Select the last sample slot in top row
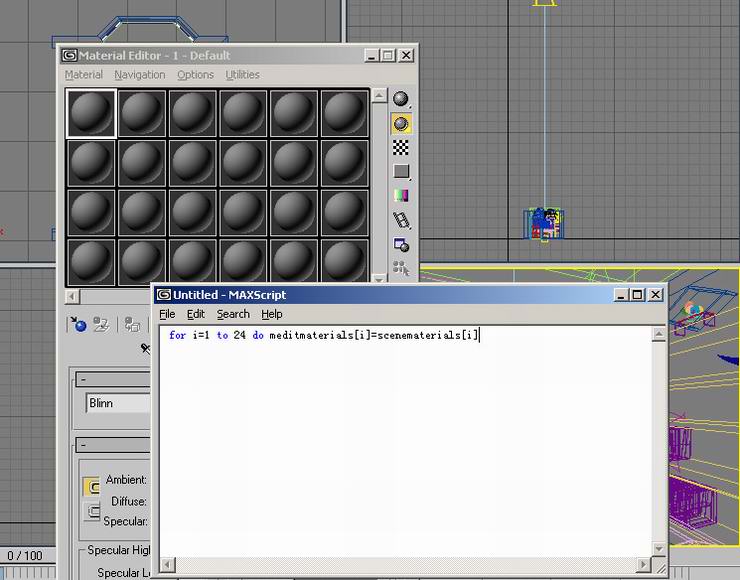The height and width of the screenshot is (580, 740). pyautogui.click(x=345, y=113)
